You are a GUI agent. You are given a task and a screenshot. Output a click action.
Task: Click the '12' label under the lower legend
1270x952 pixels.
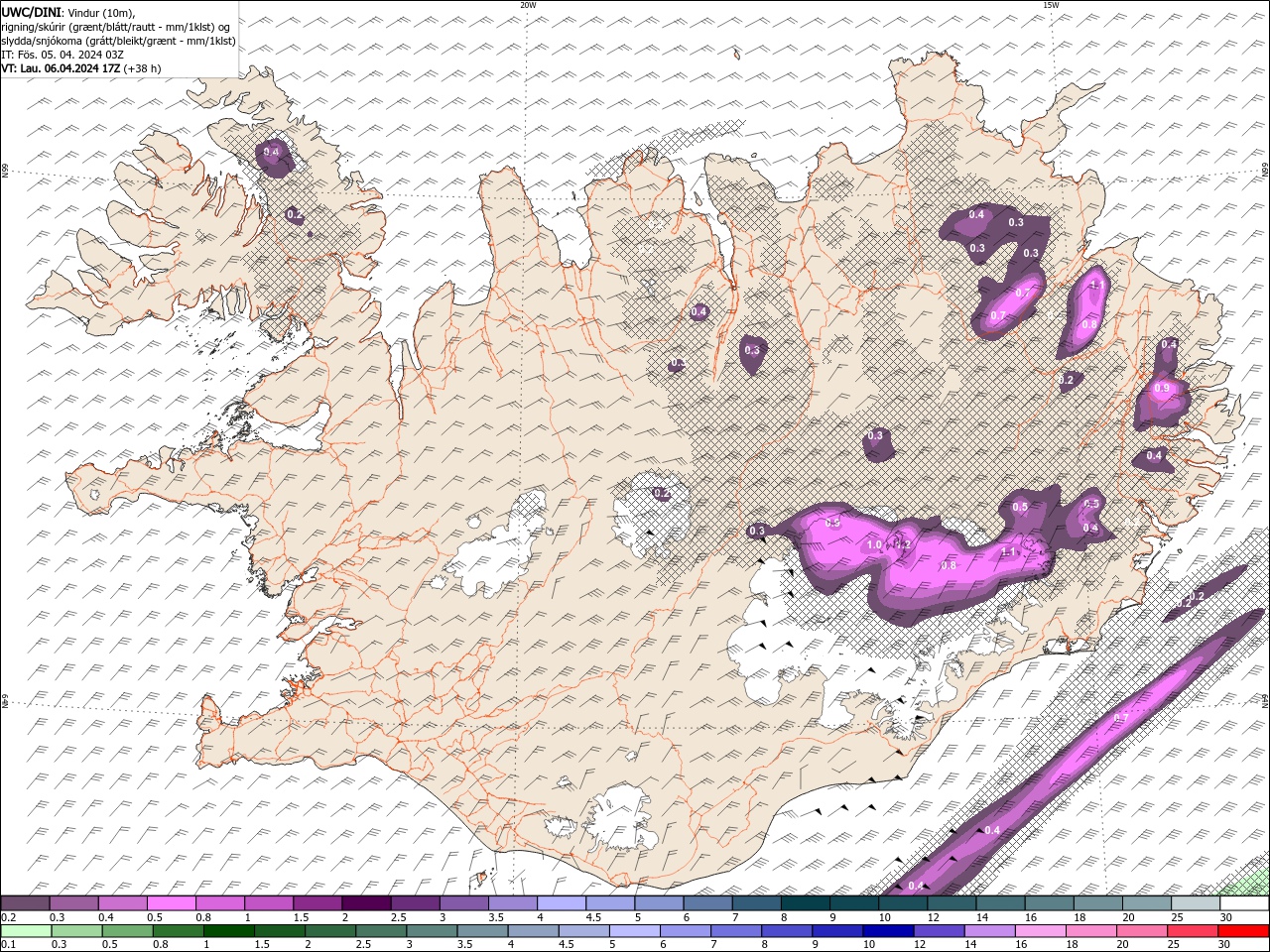pos(921,945)
